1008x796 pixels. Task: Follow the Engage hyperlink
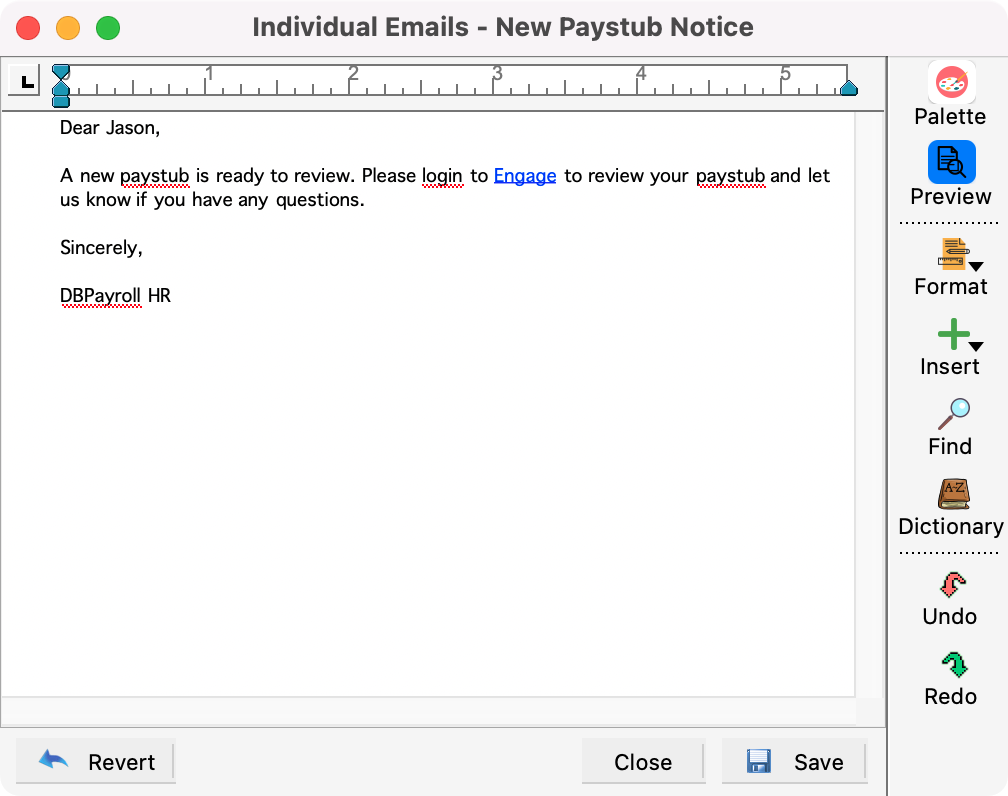click(x=525, y=176)
